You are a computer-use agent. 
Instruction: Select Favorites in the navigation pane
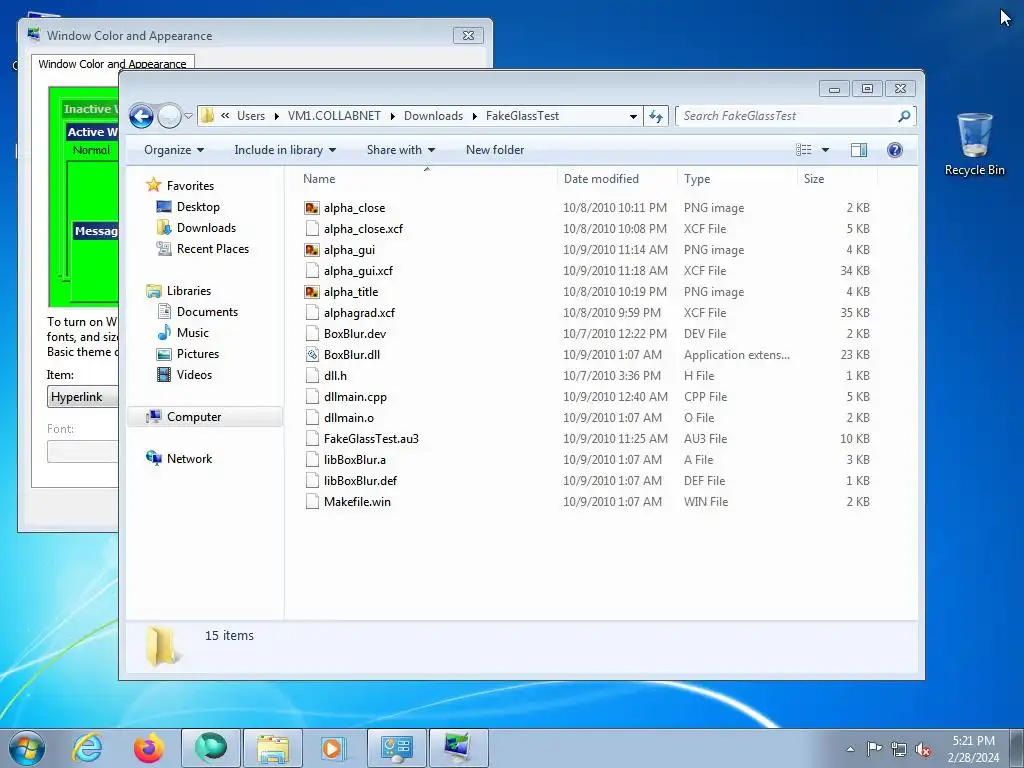pyautogui.click(x=190, y=186)
